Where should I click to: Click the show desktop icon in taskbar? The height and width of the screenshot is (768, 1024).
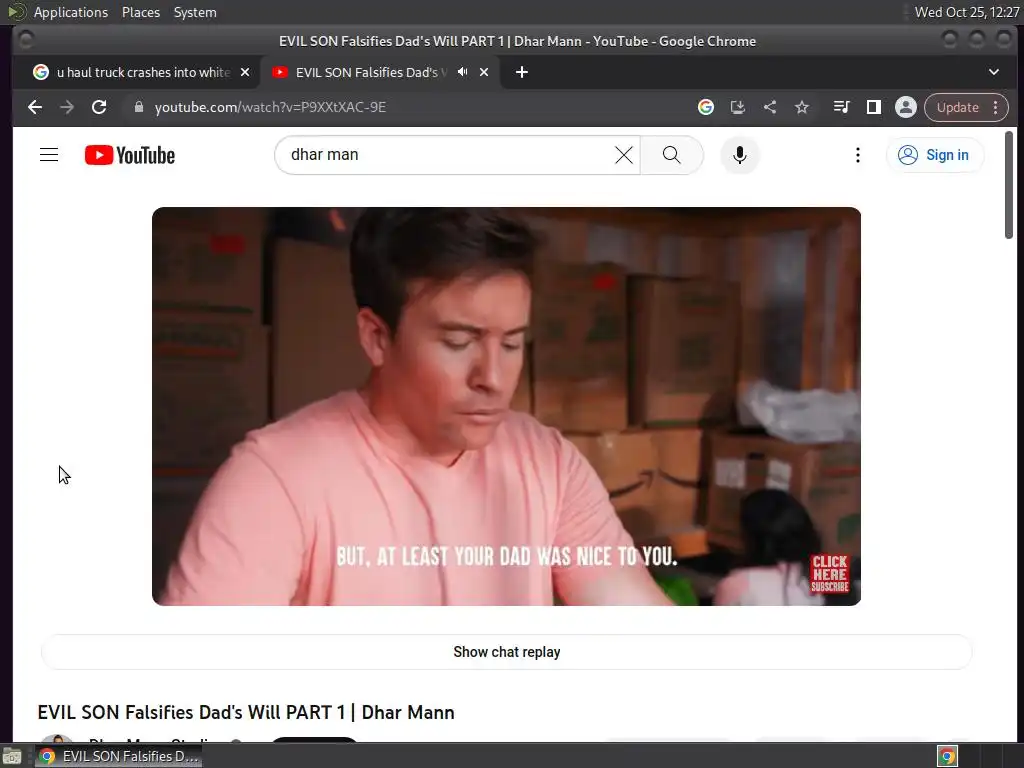pyautogui.click(x=11, y=756)
